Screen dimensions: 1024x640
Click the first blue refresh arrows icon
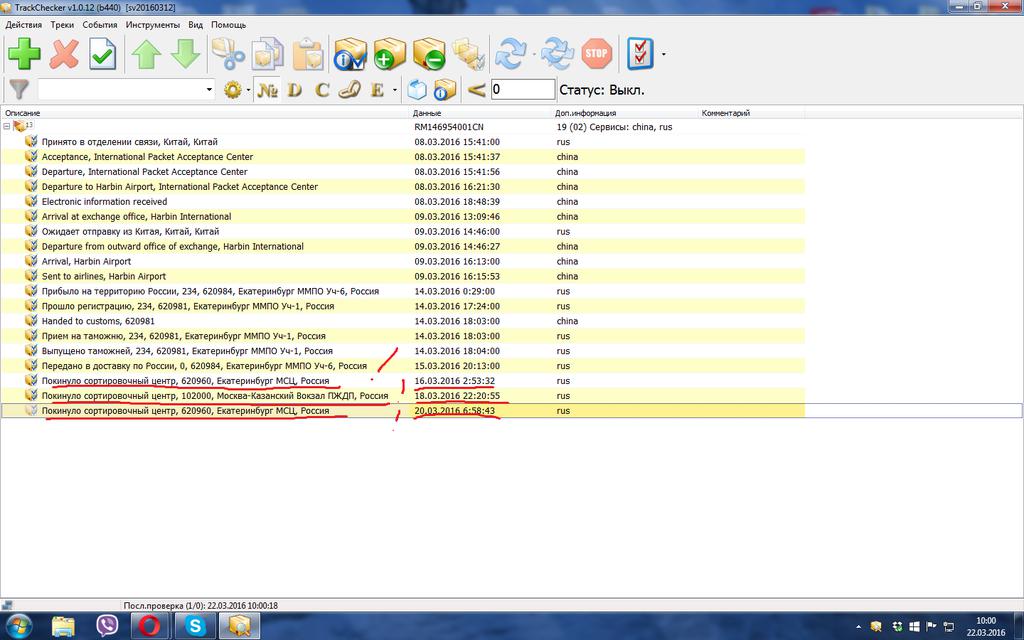tap(512, 53)
